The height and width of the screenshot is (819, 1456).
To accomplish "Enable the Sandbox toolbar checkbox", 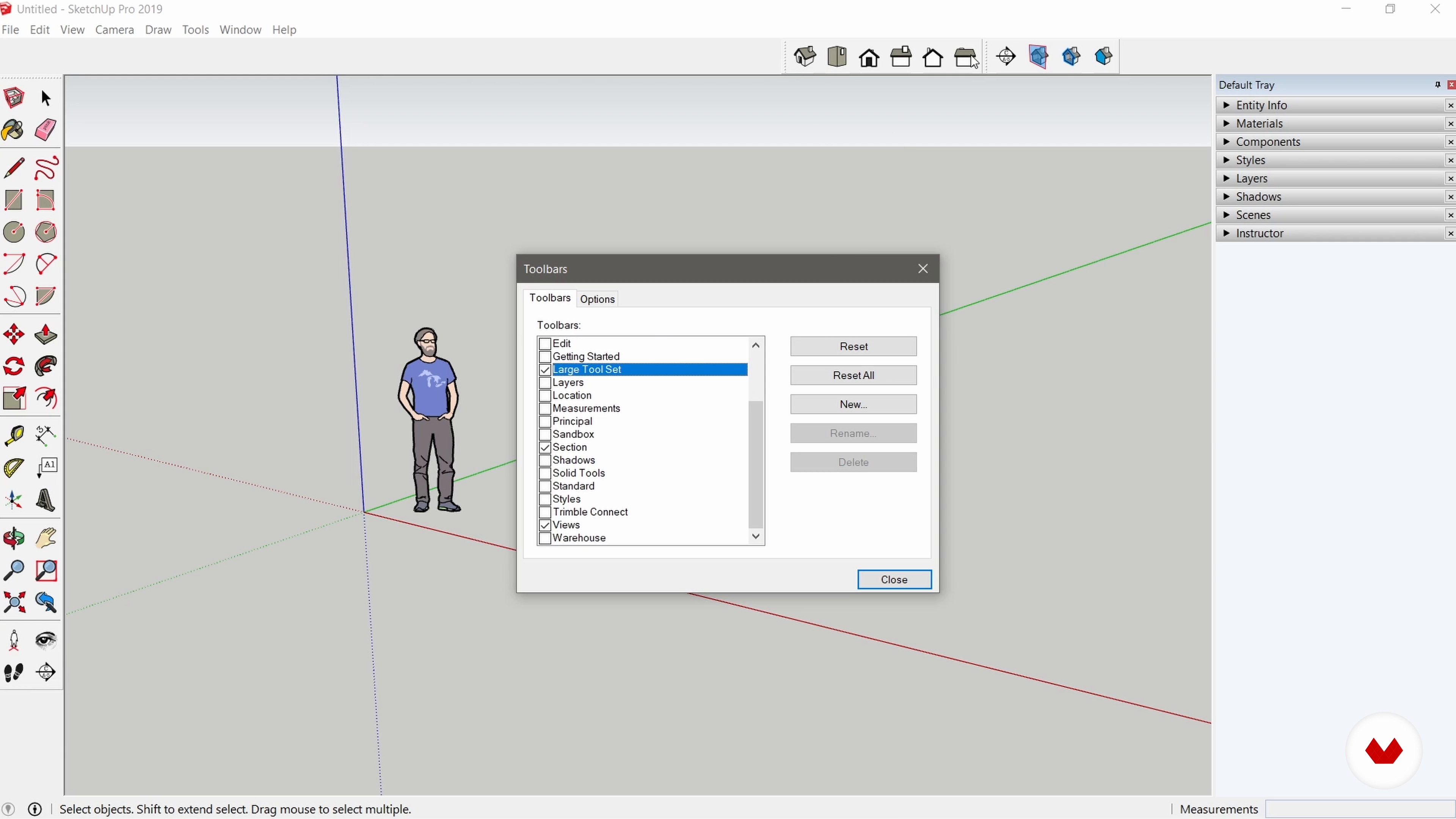I will [x=545, y=435].
